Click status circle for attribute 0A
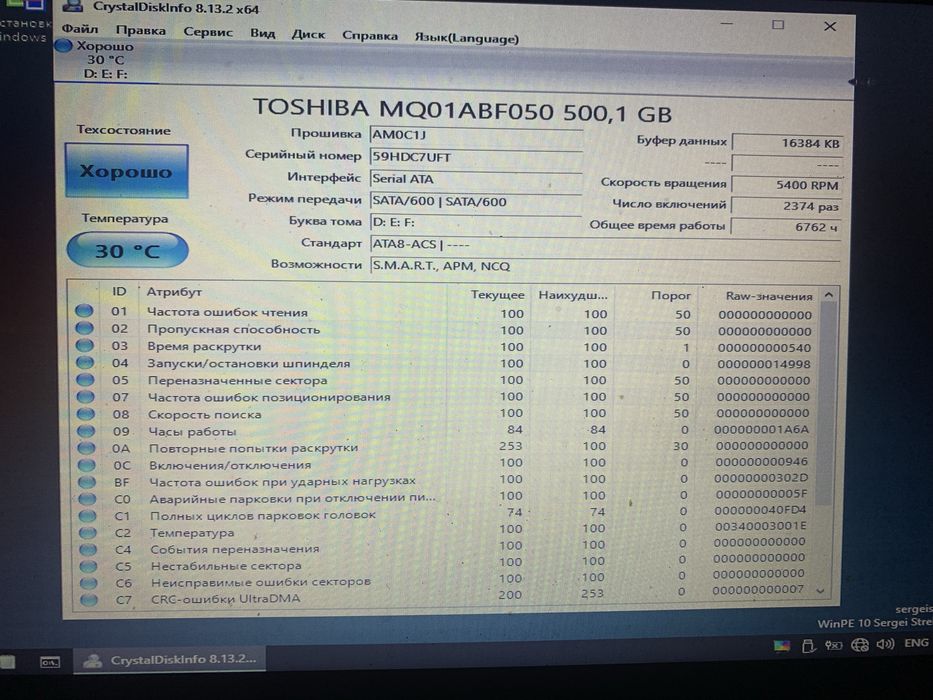This screenshot has height=700, width=933. 86,448
